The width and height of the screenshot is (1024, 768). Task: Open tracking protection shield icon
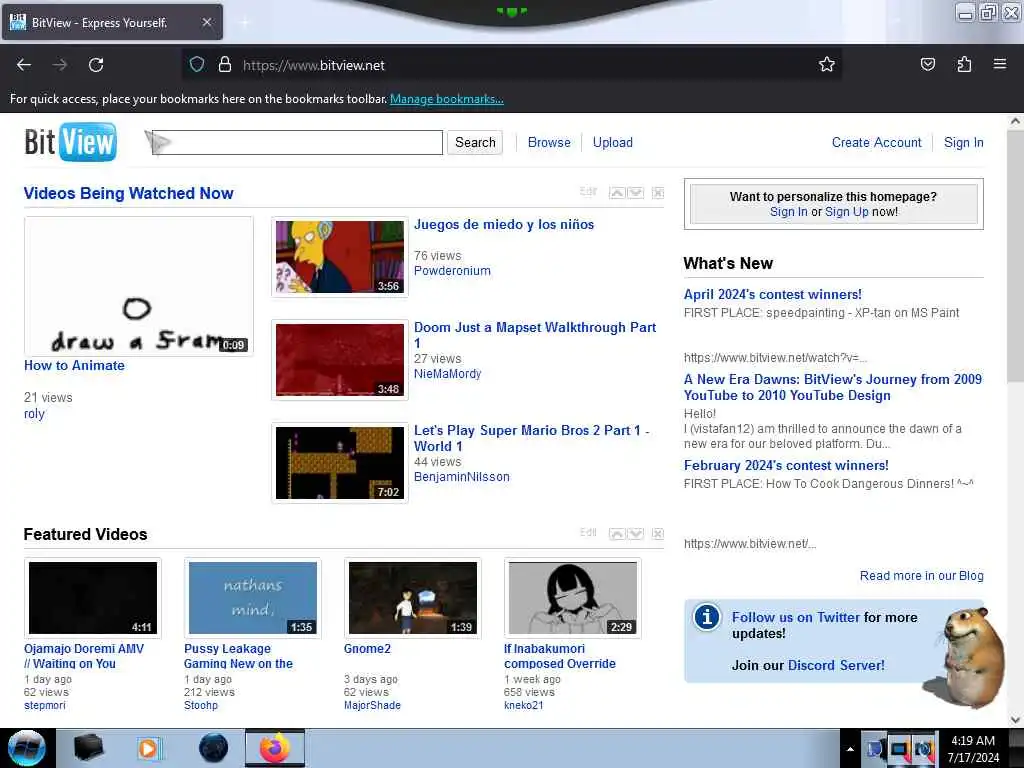(x=197, y=65)
